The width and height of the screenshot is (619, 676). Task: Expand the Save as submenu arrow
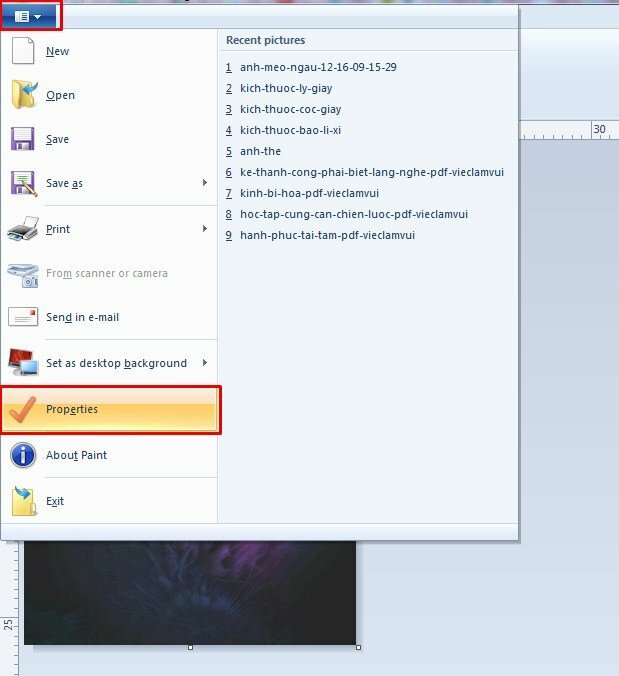[x=205, y=183]
